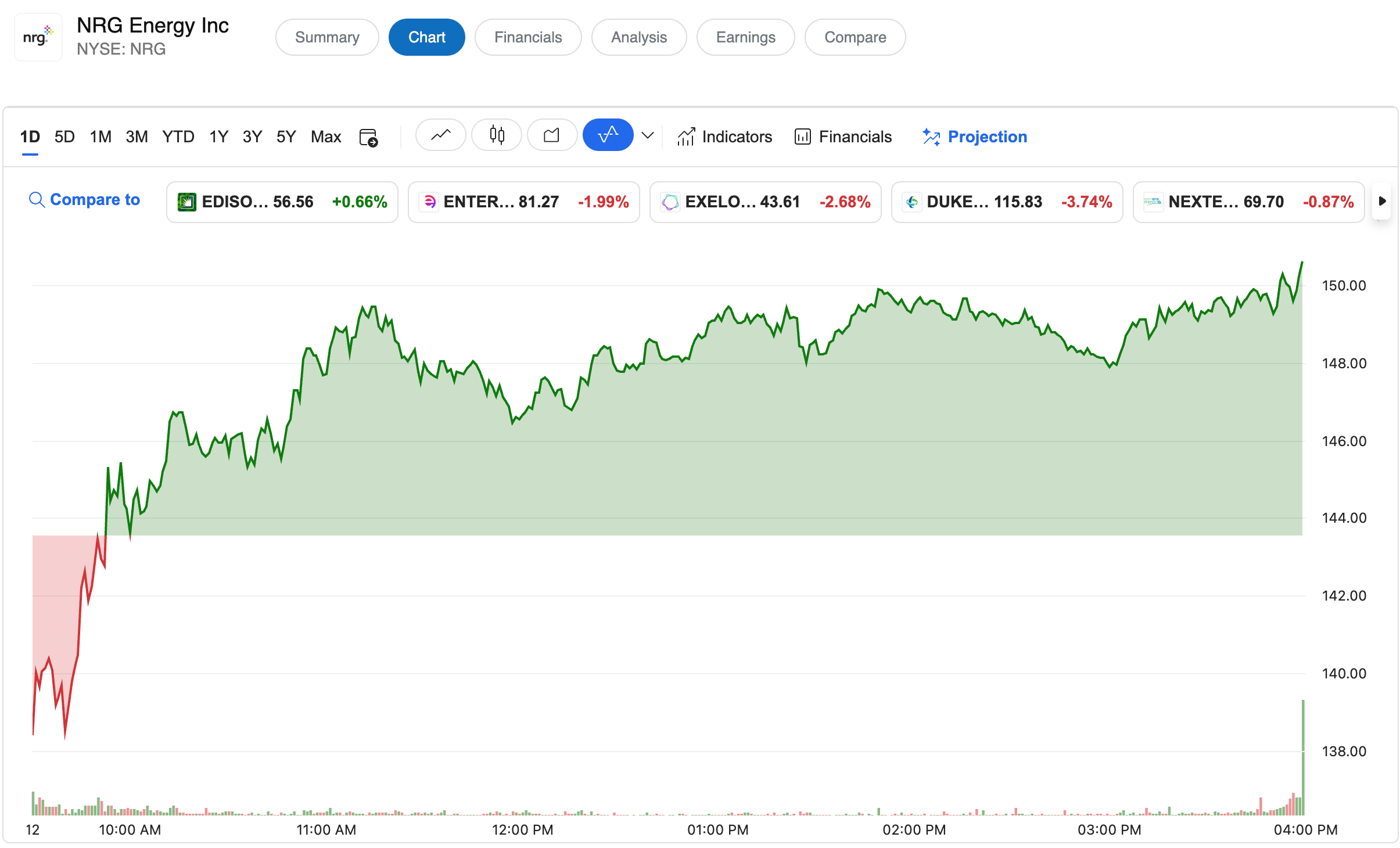
Task: Add EXELO… 43.61 comparison chip
Action: 766,202
